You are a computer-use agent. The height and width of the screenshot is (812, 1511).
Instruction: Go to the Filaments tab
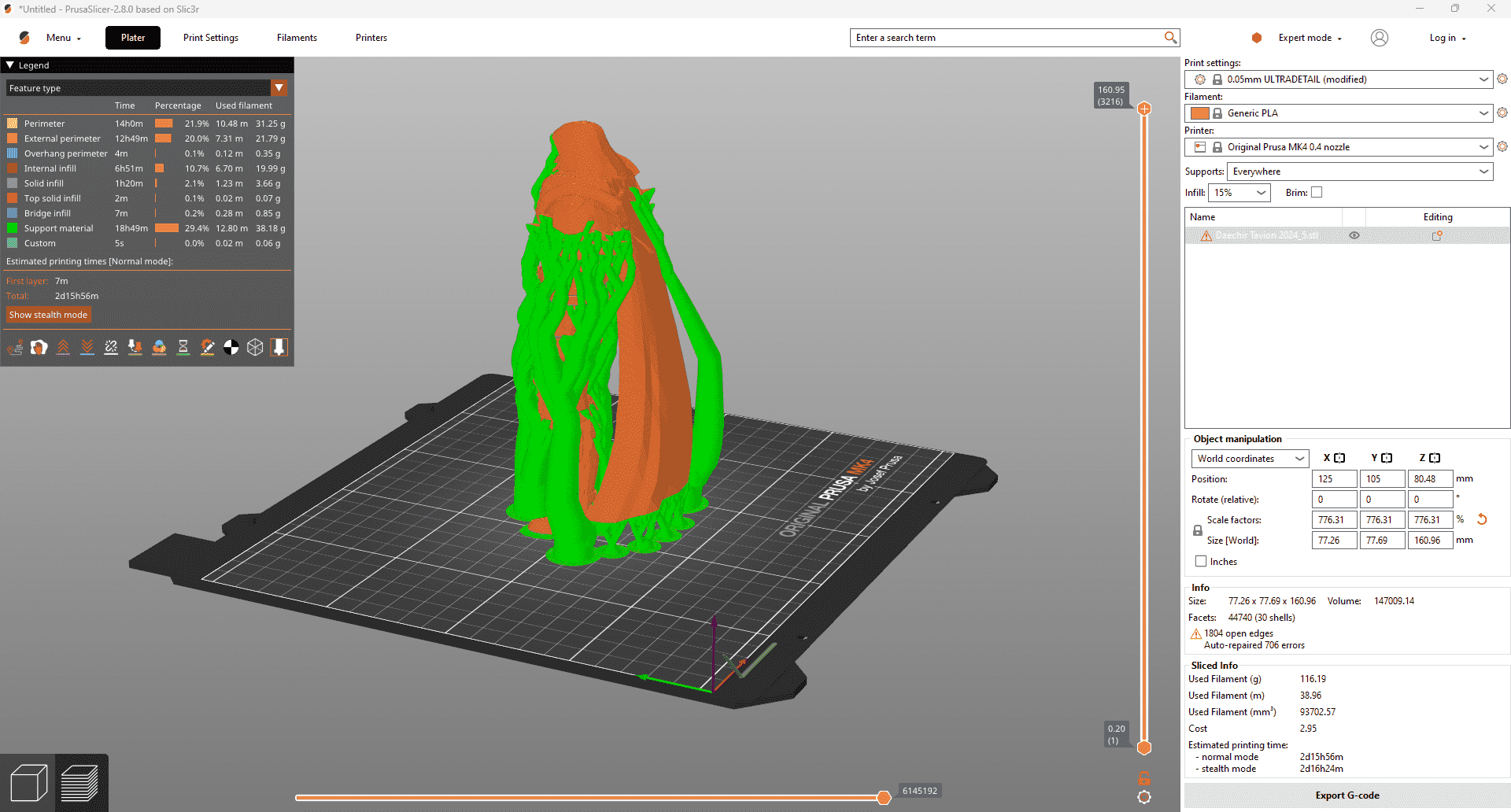coord(297,38)
